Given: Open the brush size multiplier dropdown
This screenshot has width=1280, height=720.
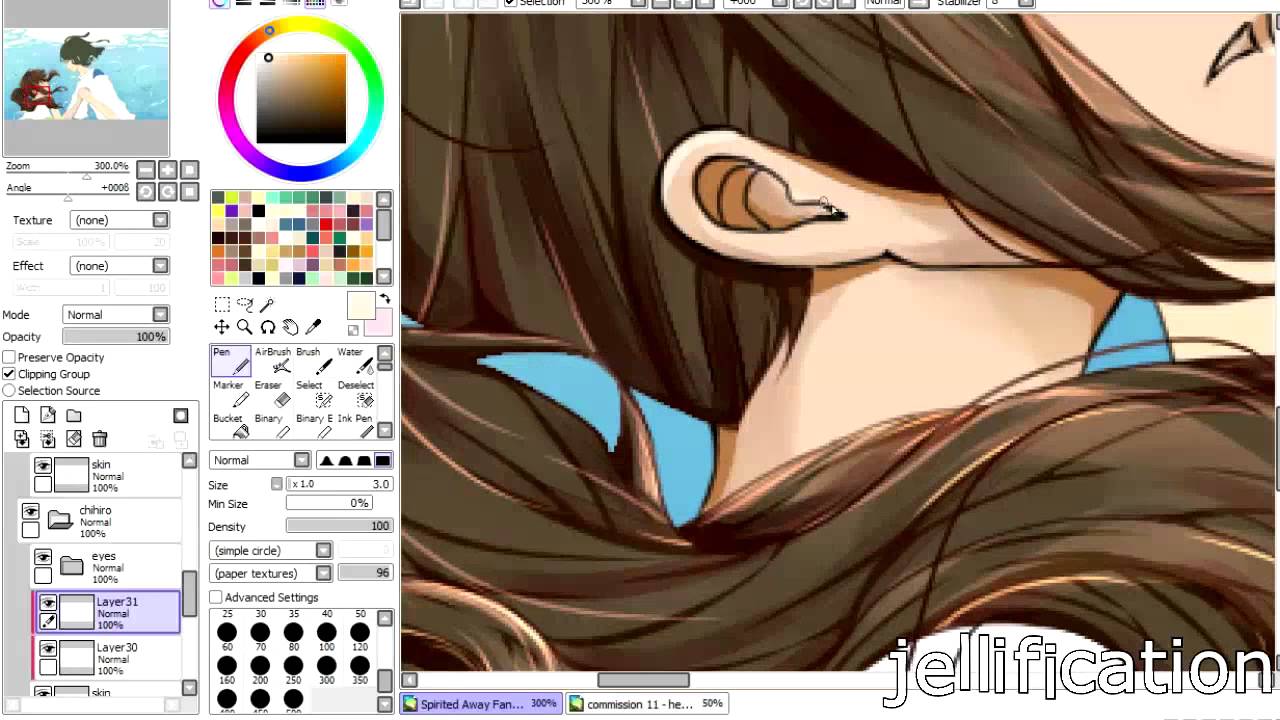Looking at the screenshot, I should tap(277, 484).
